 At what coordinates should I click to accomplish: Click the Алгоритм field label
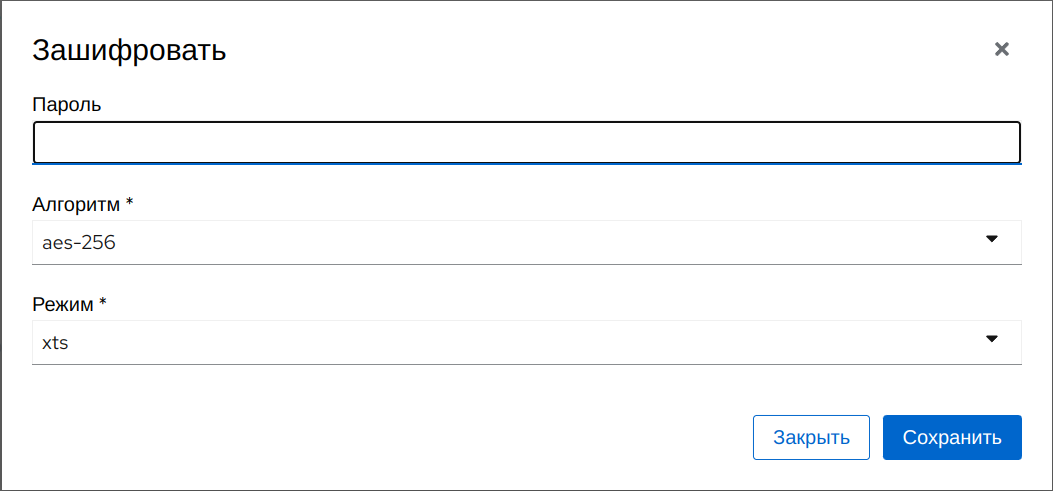pyautogui.click(x=76, y=204)
